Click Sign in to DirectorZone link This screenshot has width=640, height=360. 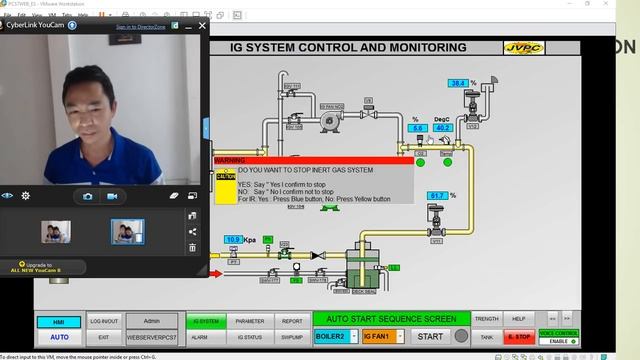141,27
